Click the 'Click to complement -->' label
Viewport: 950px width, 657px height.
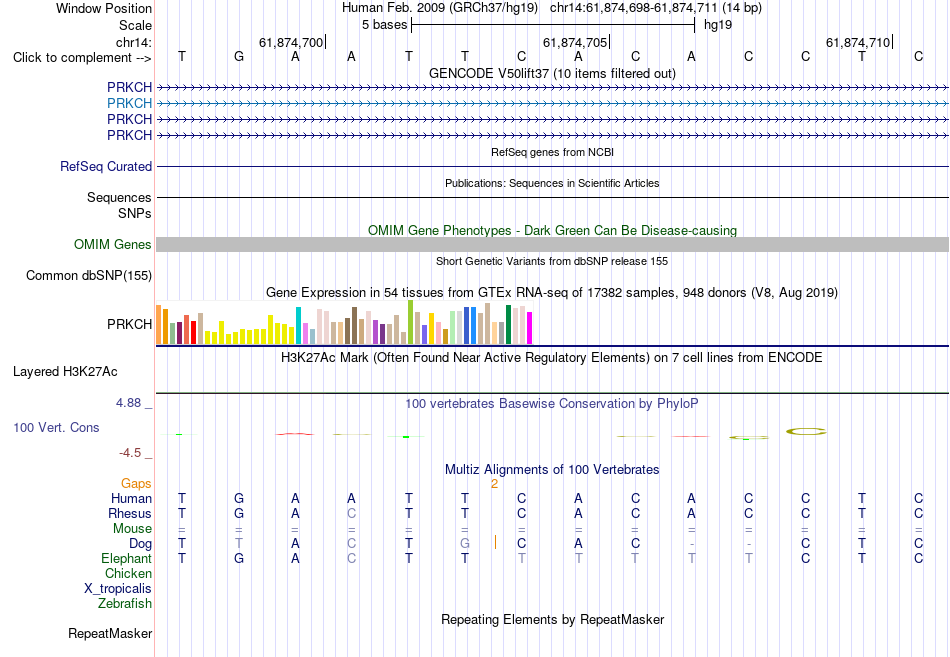click(82, 58)
